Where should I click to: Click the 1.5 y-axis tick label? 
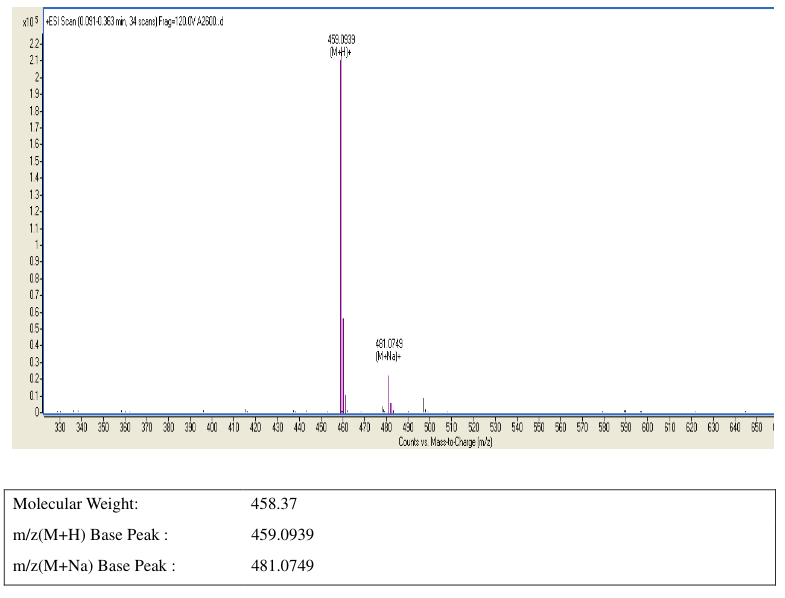click(x=34, y=161)
